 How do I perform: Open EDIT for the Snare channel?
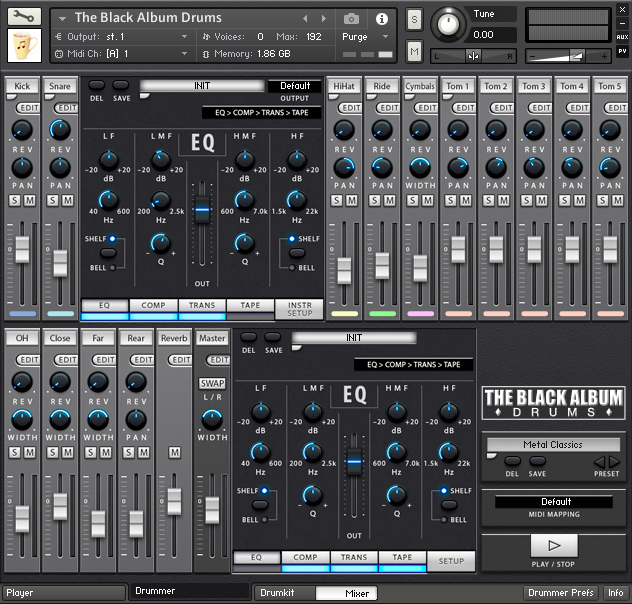pos(66,108)
